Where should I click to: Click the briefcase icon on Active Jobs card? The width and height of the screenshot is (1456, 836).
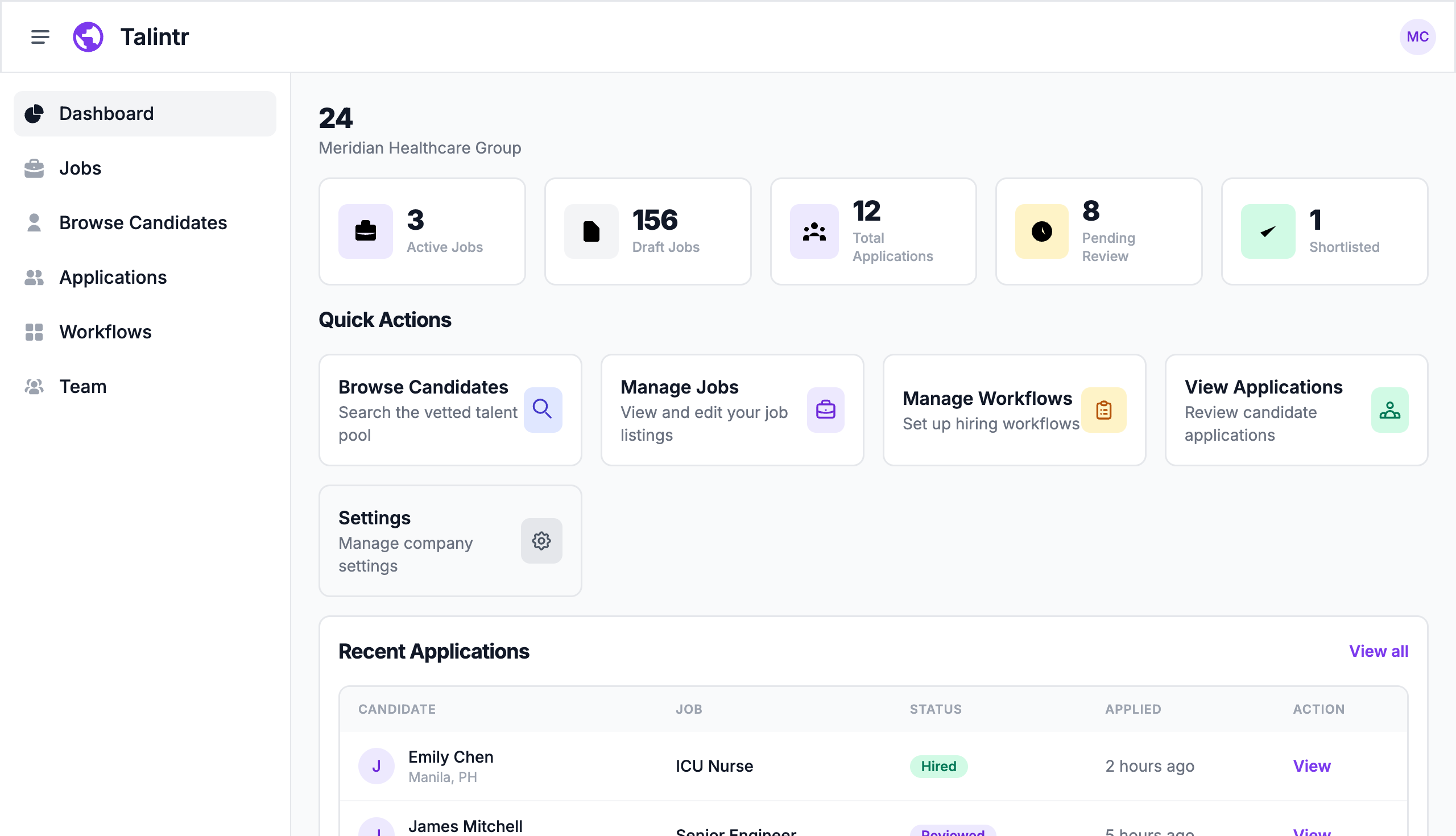click(x=366, y=231)
